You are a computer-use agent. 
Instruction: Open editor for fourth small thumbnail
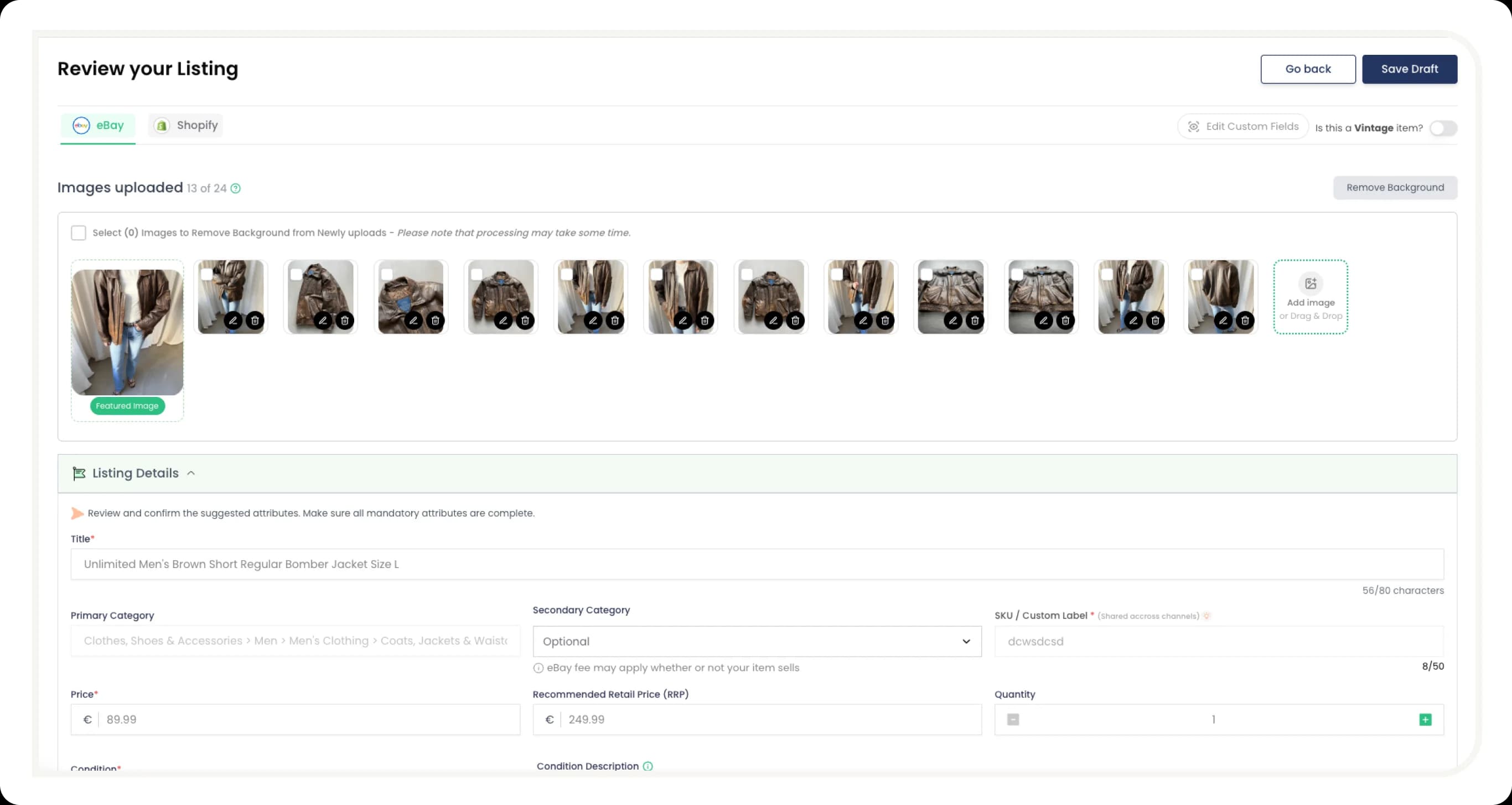tap(503, 321)
